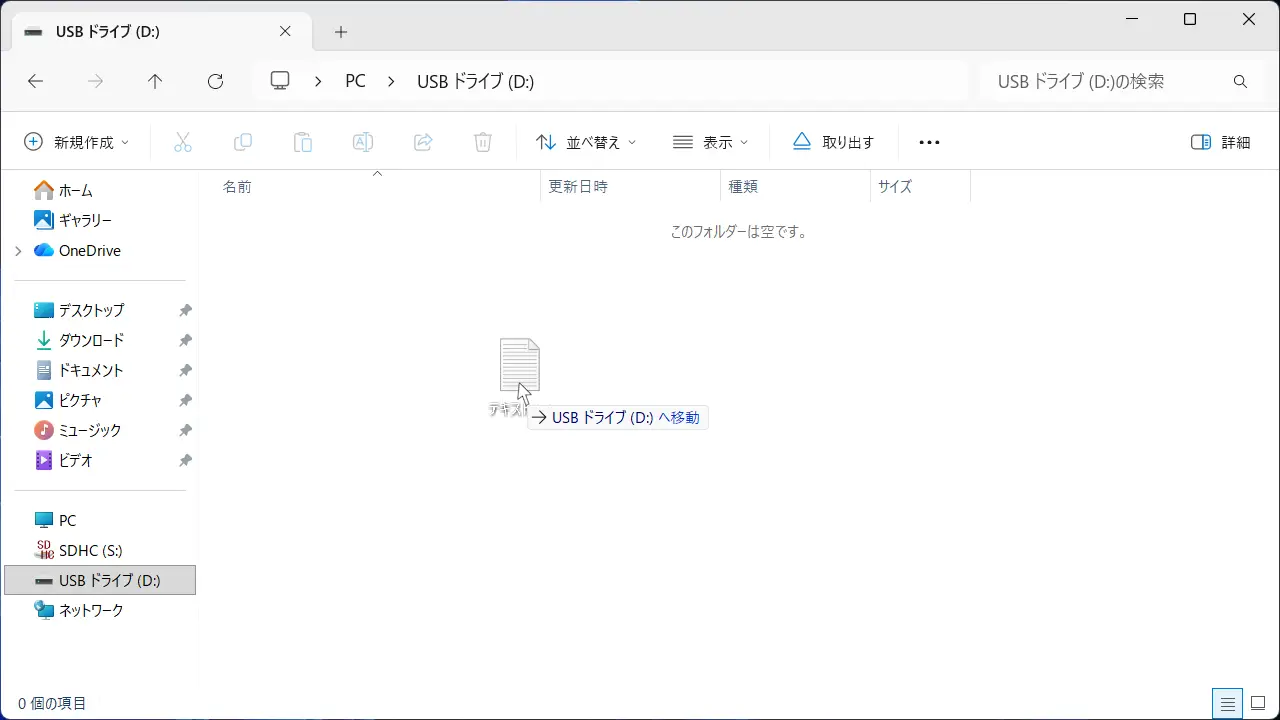This screenshot has height=720, width=1280.
Task: Open a new Explorer tab with the plus button
Action: click(x=340, y=31)
